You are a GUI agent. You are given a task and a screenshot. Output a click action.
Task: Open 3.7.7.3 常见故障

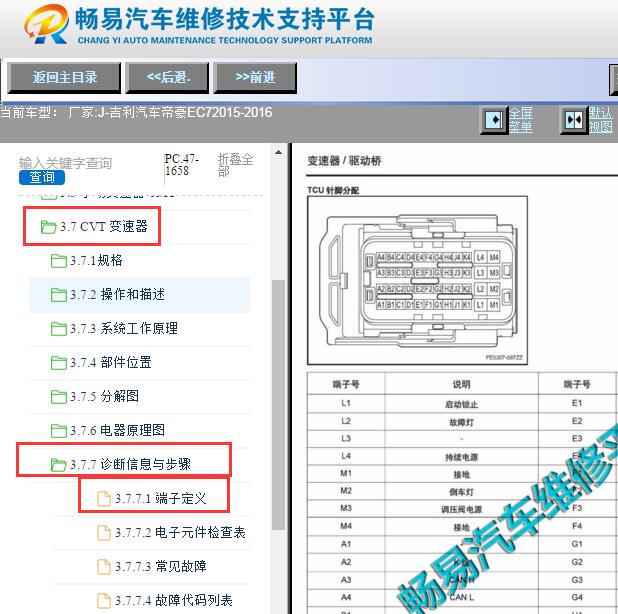click(161, 566)
